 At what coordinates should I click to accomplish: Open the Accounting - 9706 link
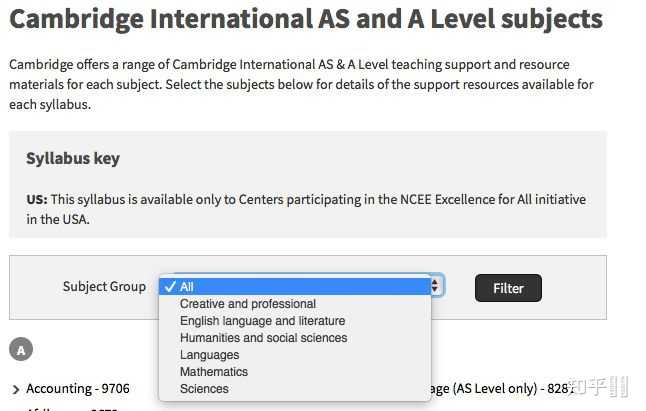point(78,388)
